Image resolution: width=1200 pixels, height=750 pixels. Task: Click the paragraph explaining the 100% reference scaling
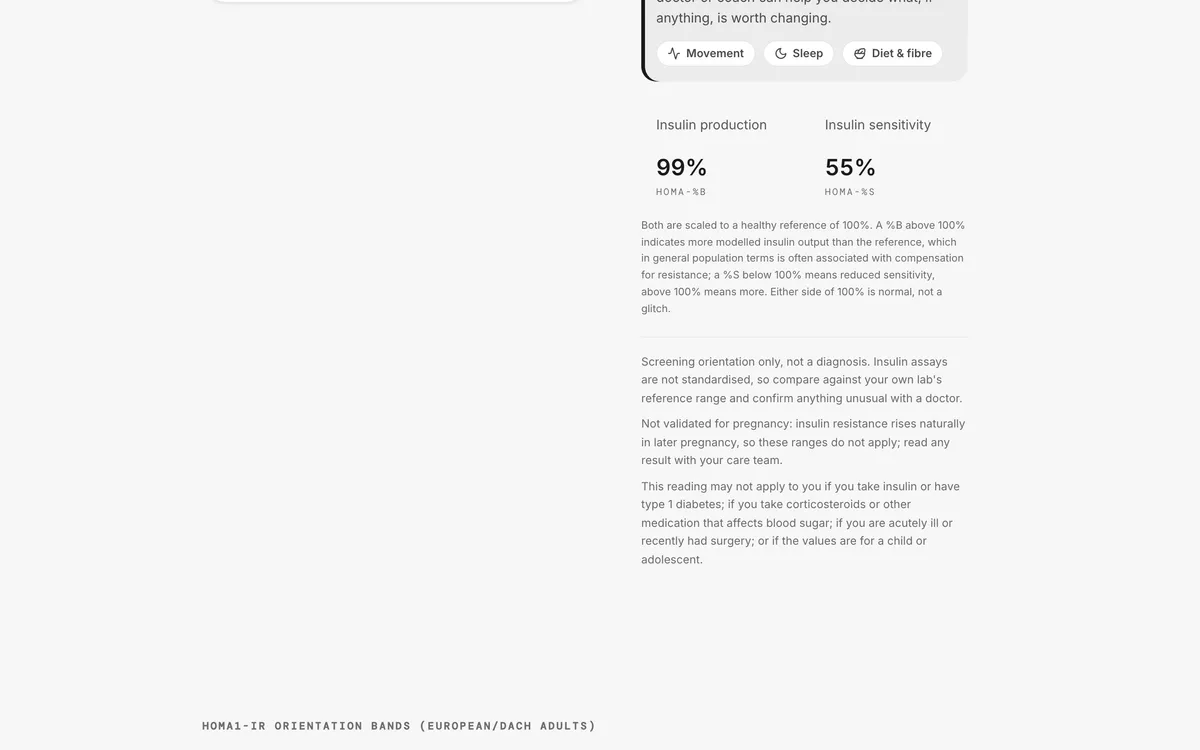804,267
